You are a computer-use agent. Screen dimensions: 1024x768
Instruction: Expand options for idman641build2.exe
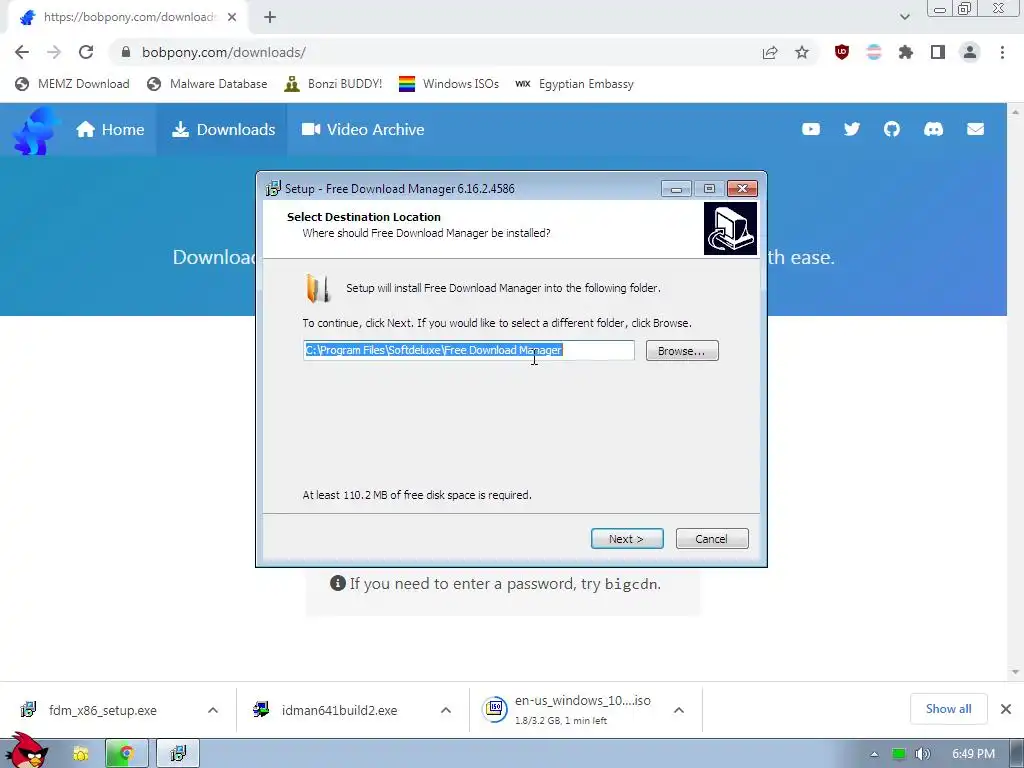[x=446, y=711]
